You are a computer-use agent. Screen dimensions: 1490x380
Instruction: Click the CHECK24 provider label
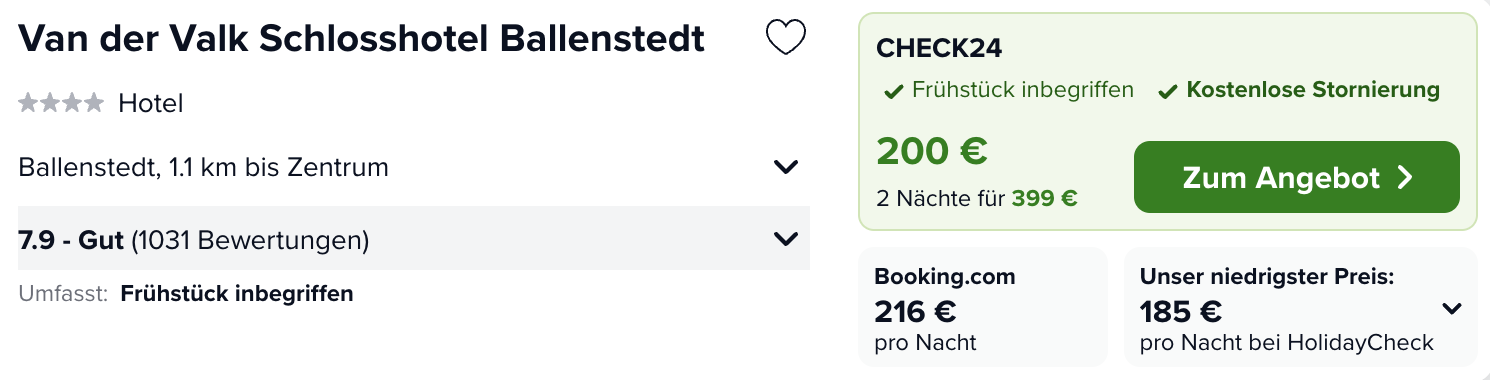[939, 48]
